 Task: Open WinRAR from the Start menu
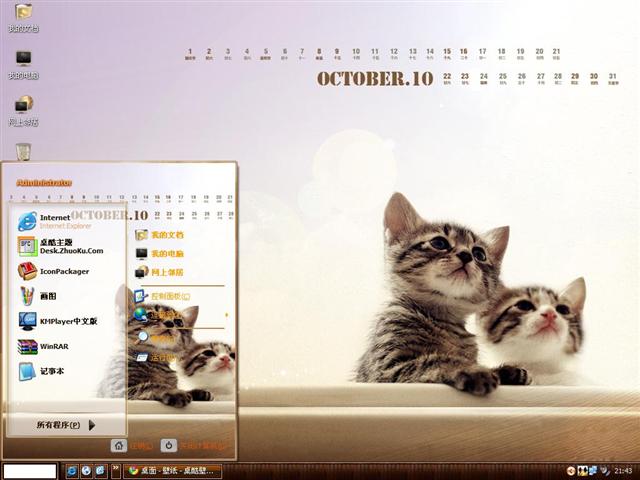(x=43, y=347)
